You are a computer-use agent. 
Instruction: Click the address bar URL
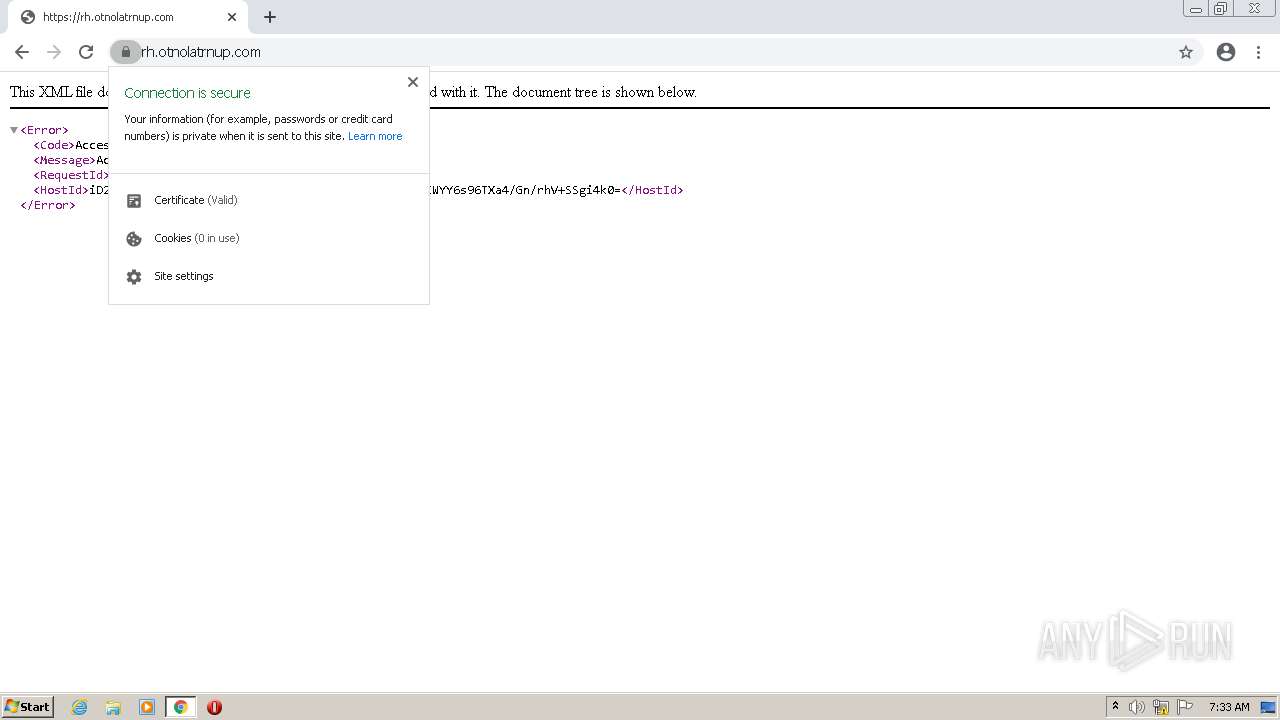201,52
